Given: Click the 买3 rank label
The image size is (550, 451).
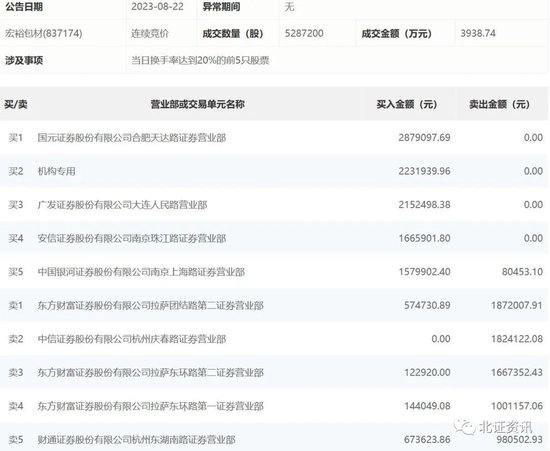Looking at the screenshot, I should [16, 204].
